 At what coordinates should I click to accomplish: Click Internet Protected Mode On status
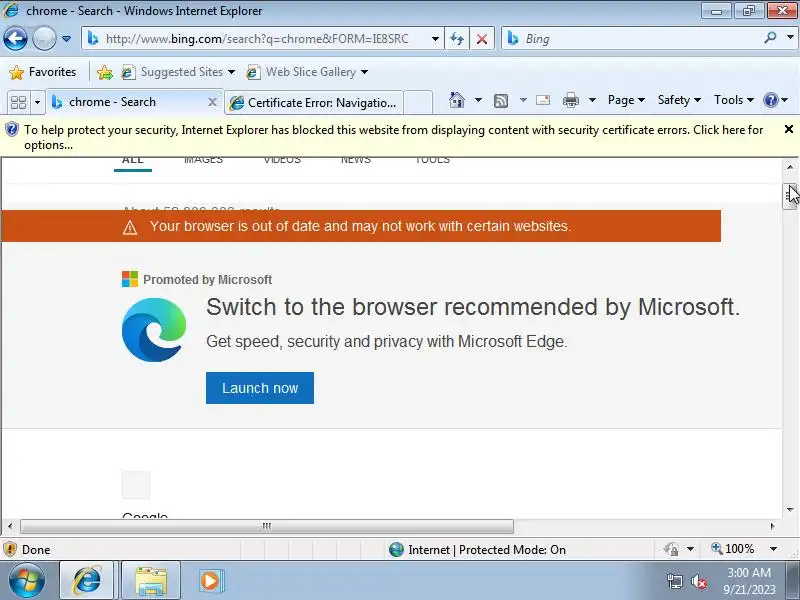click(478, 549)
